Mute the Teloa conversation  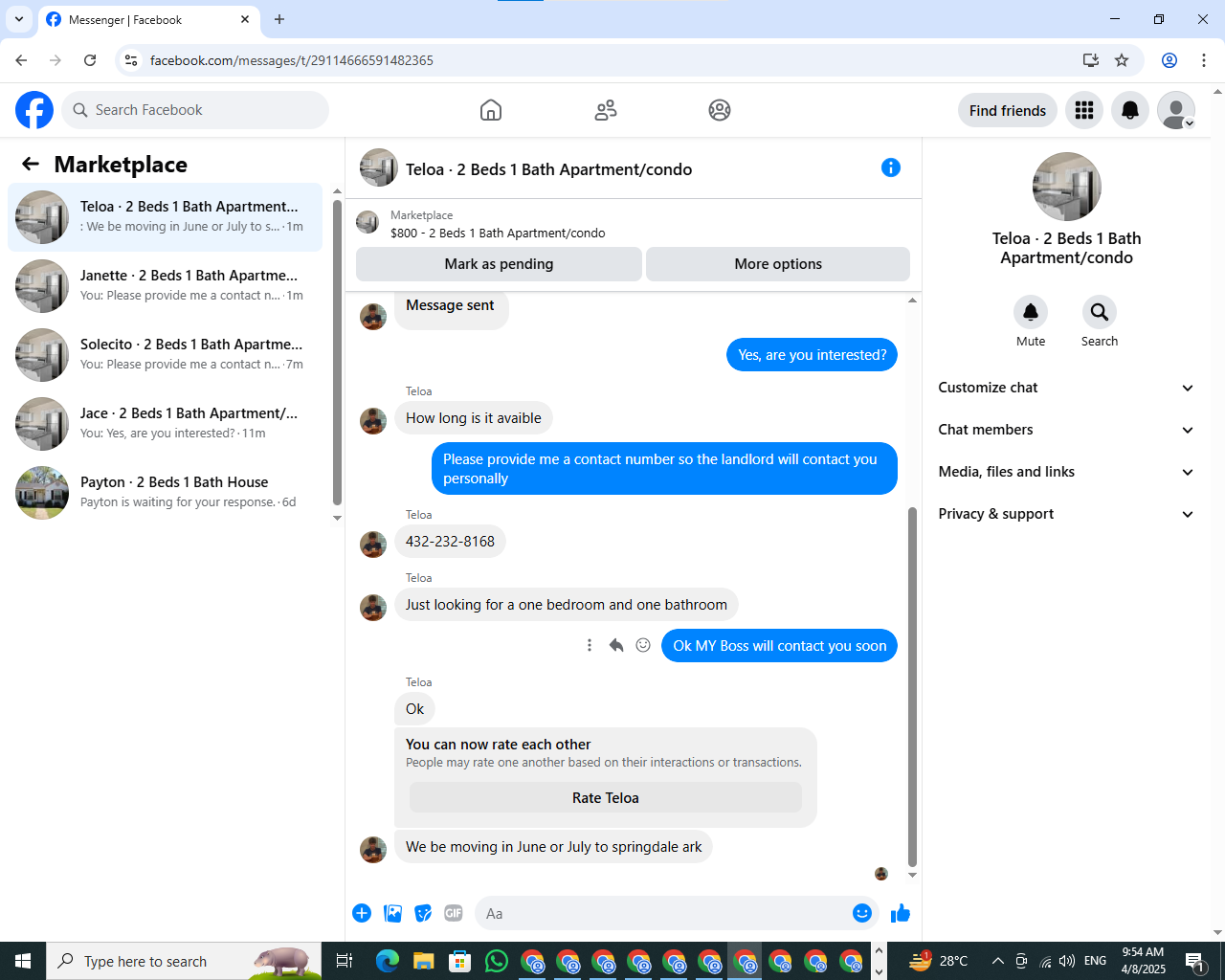pos(1031,312)
